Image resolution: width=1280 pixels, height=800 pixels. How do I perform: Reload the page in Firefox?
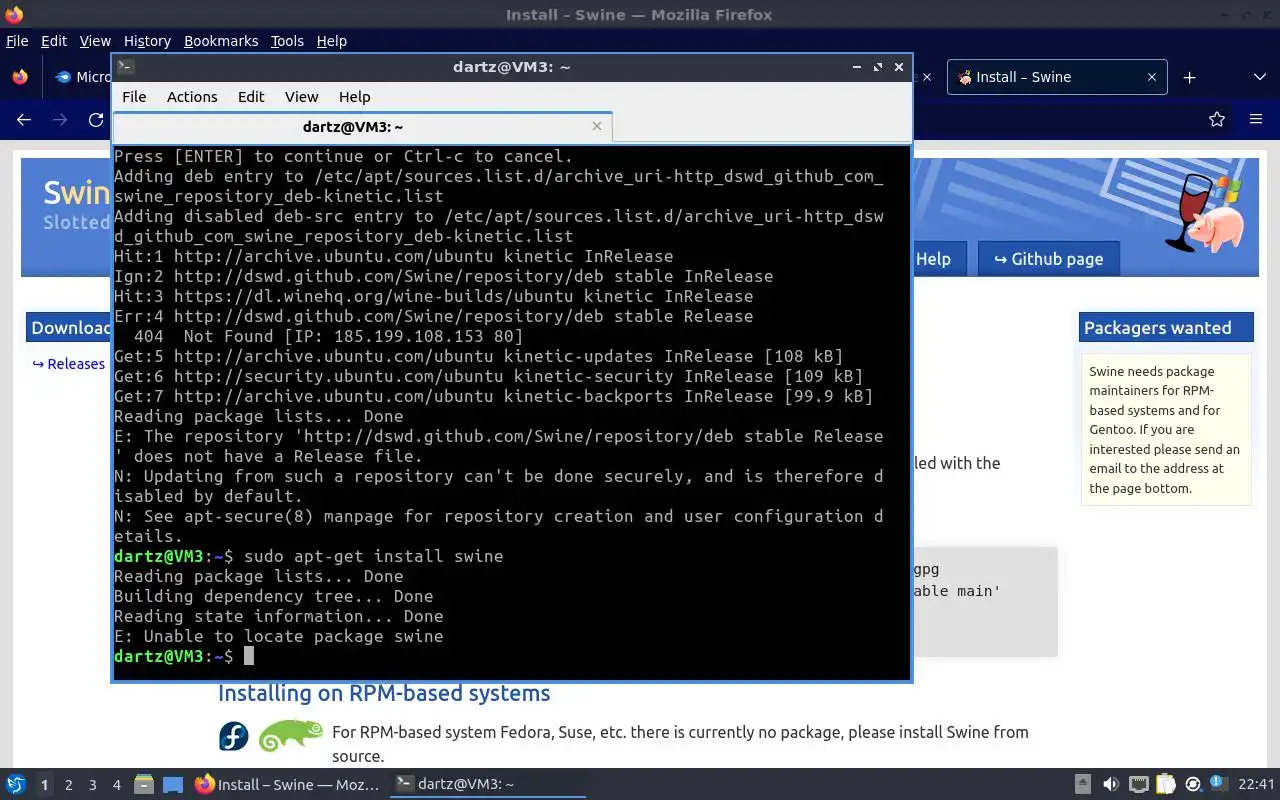coord(96,120)
